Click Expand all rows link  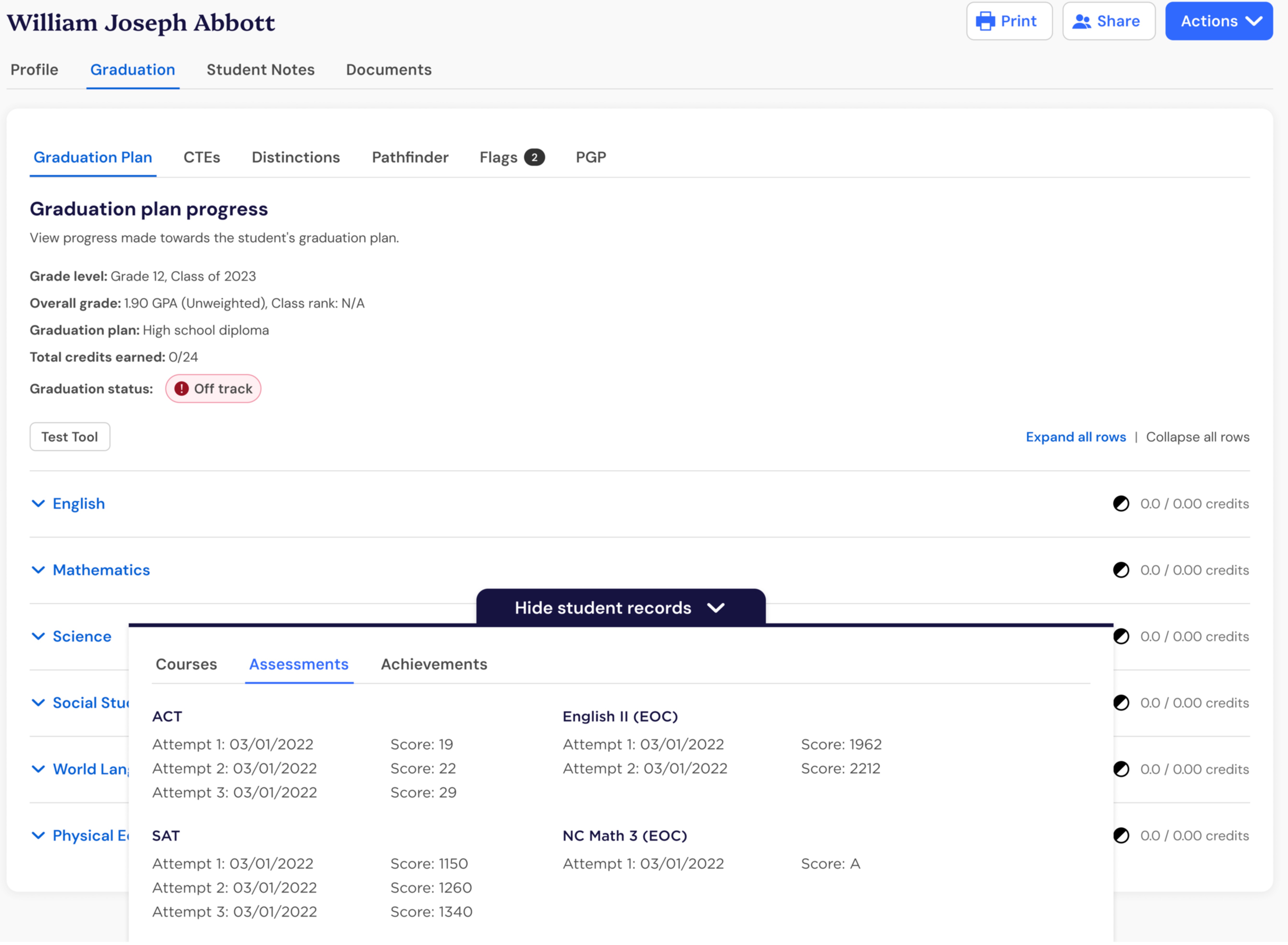click(x=1075, y=437)
